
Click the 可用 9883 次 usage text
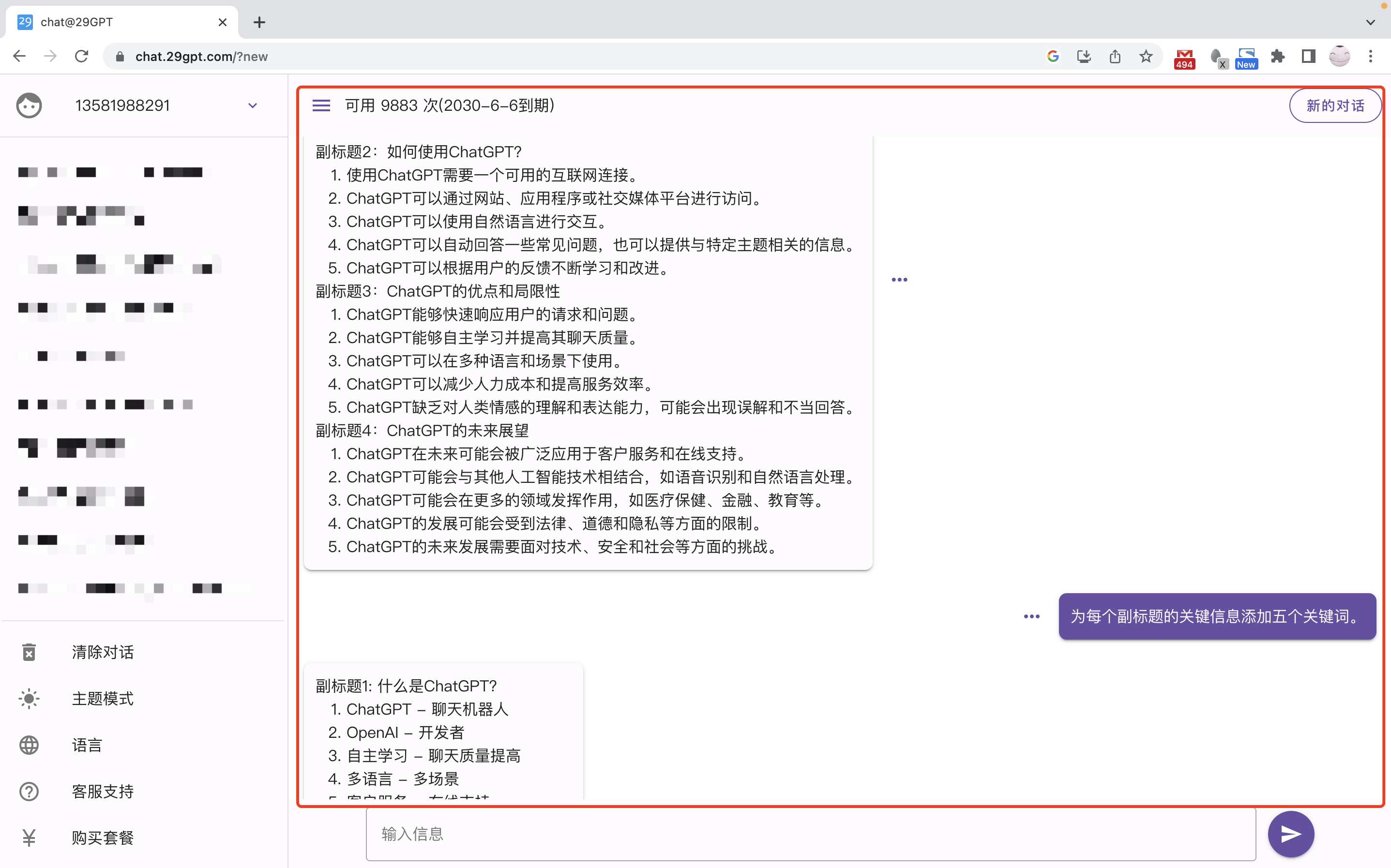coord(449,105)
